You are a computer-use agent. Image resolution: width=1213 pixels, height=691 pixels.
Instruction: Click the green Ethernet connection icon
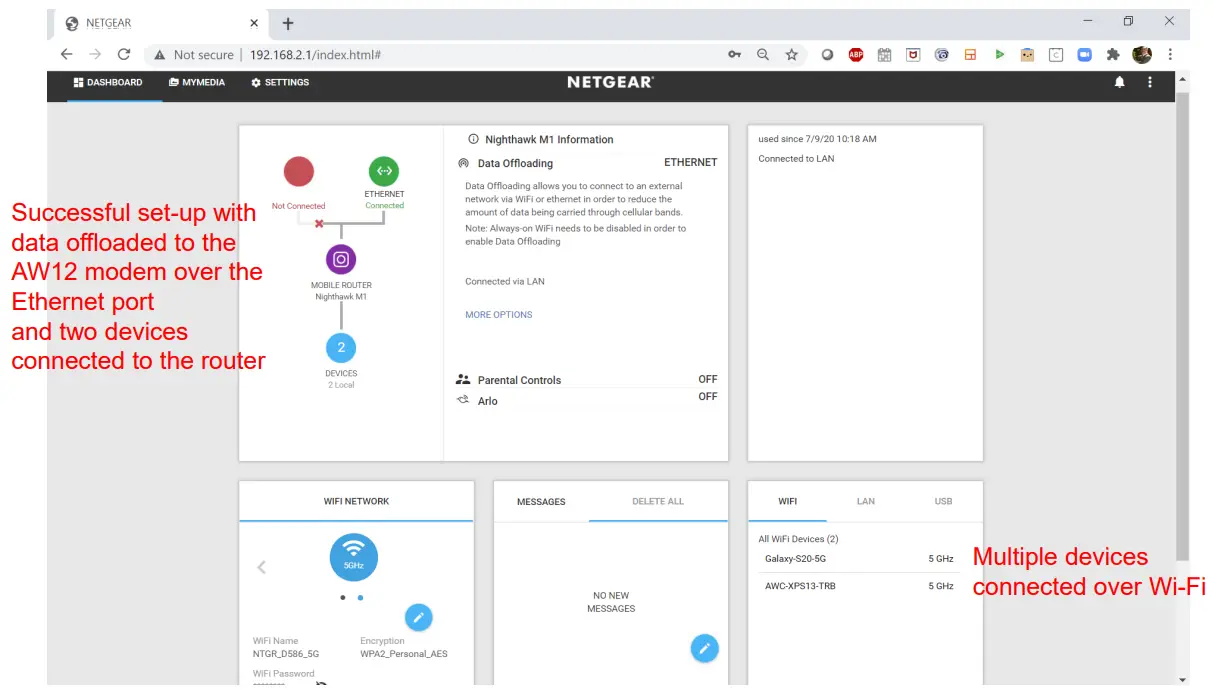tap(384, 171)
